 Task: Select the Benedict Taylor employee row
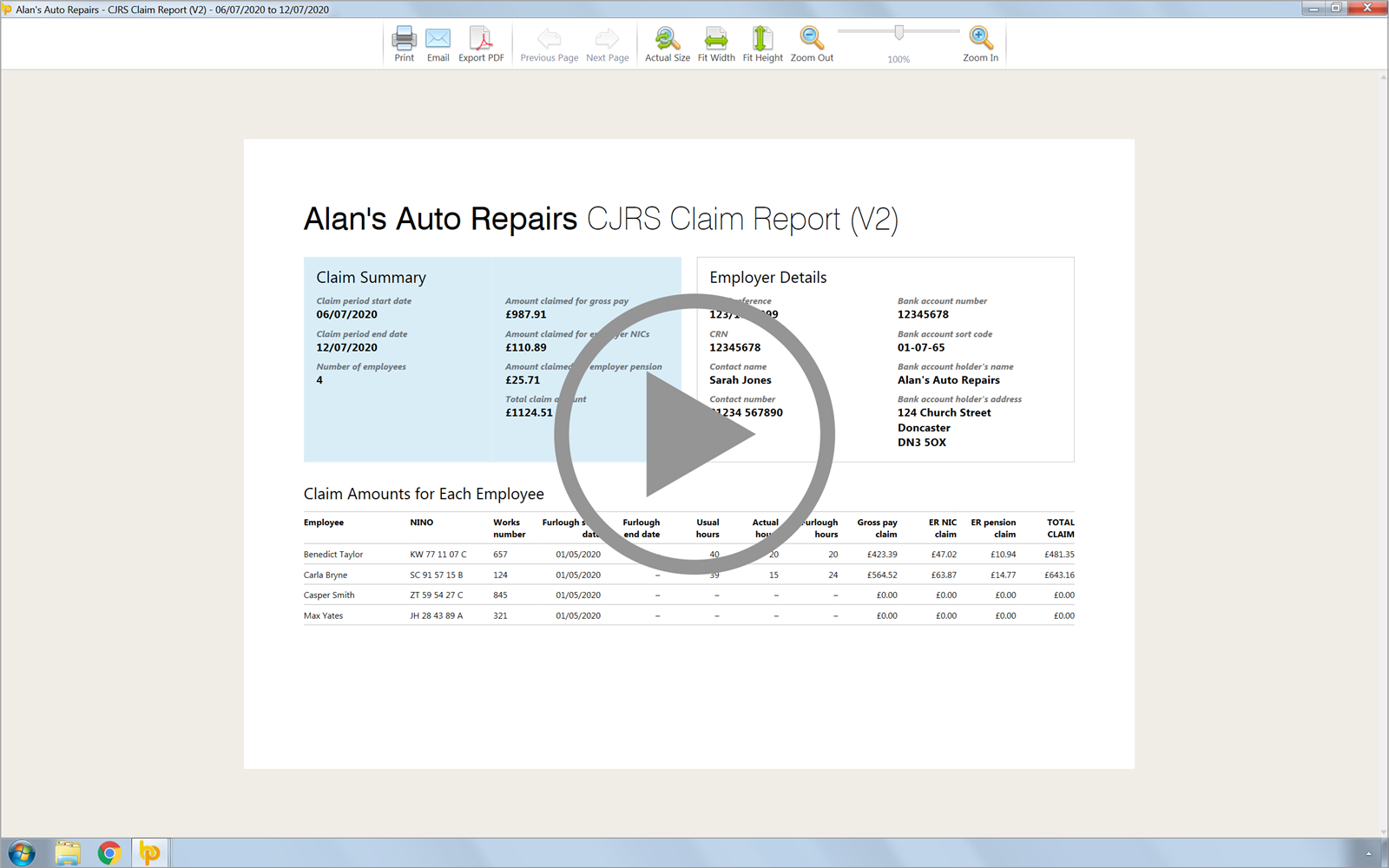[x=333, y=555]
